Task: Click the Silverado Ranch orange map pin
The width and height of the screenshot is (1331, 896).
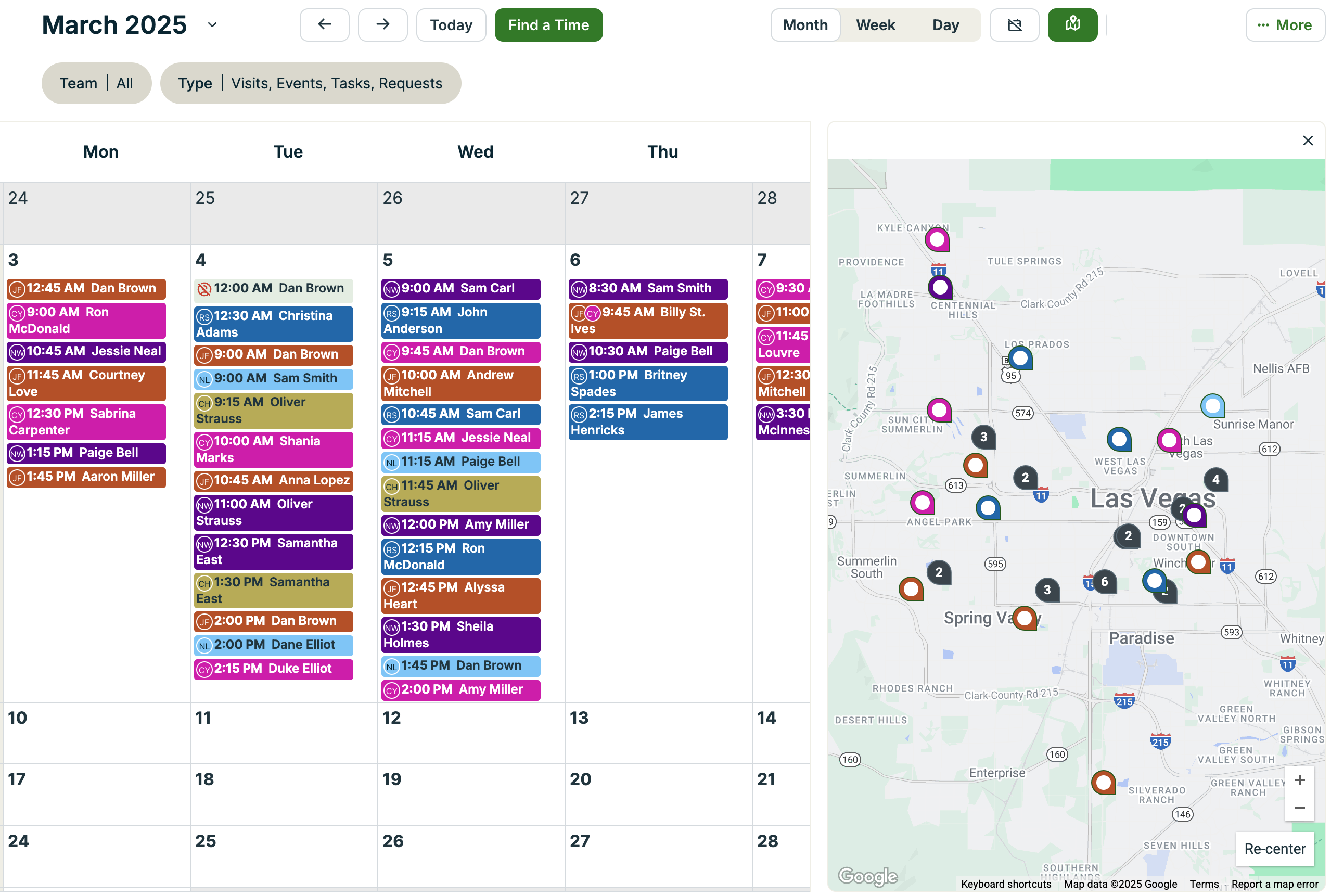Action: tap(1103, 782)
